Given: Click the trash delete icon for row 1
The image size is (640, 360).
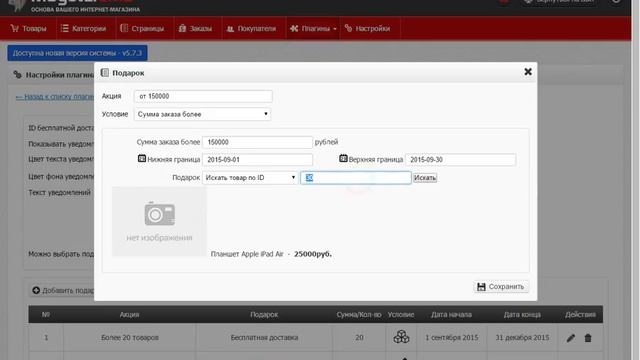Looking at the screenshot, I should pos(588,338).
